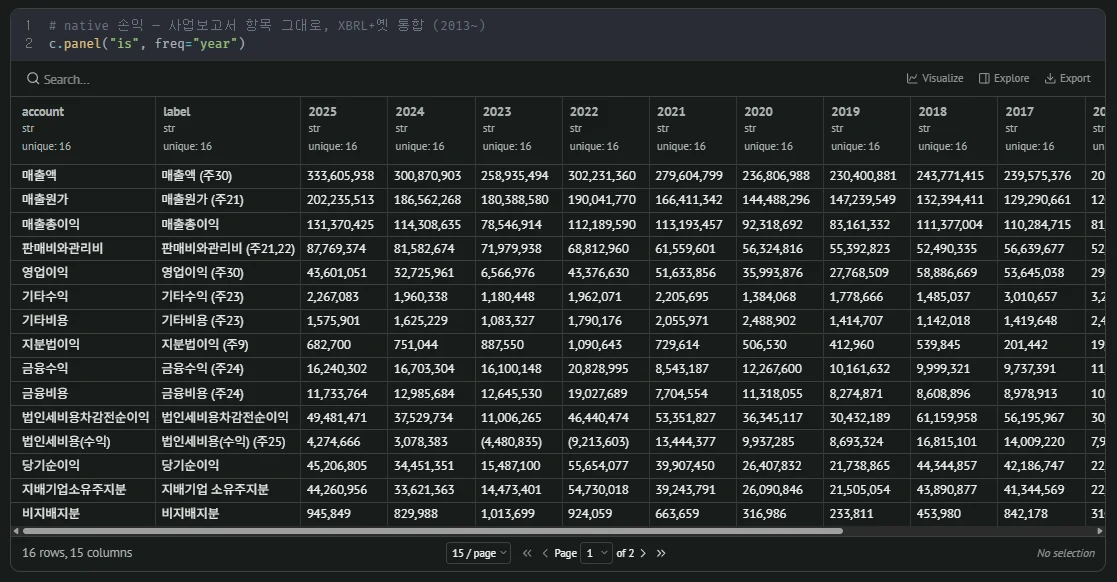This screenshot has height=582, width=1117.
Task: Click the right scrollbar arrow
Action: click(1099, 531)
